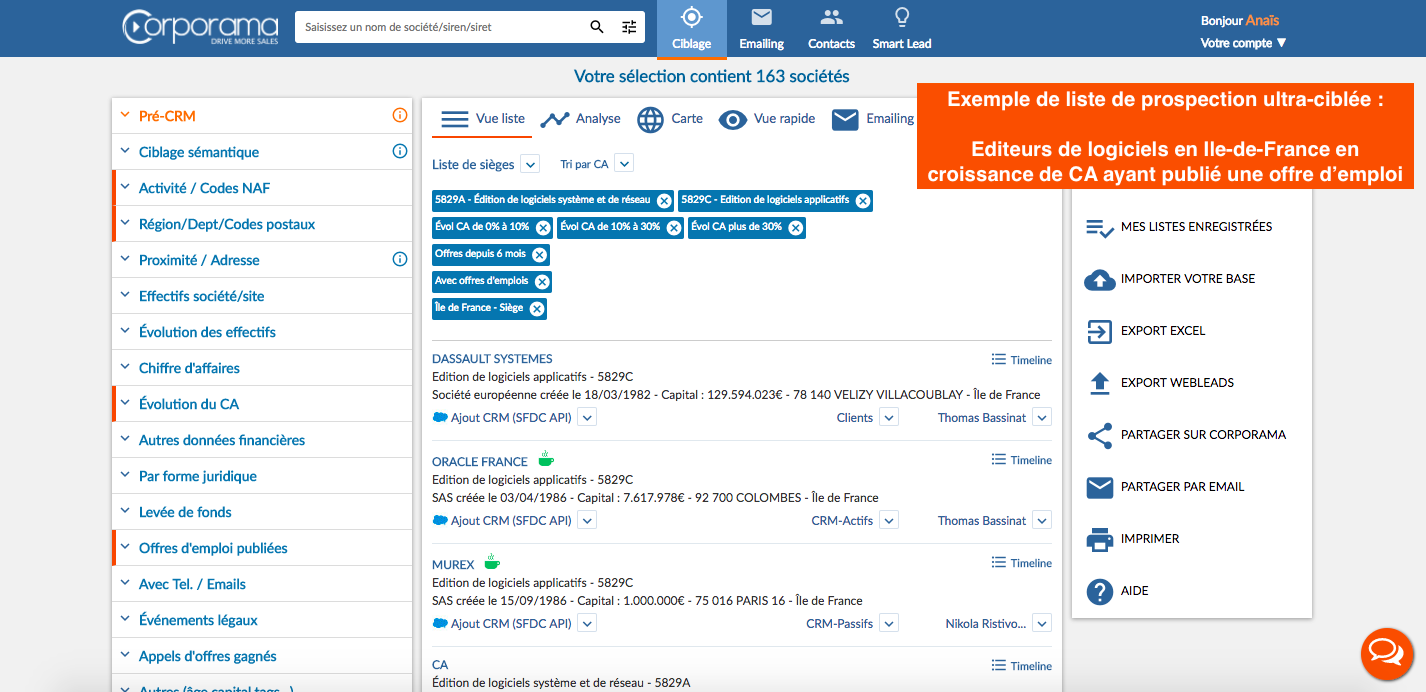This screenshot has width=1426, height=692.
Task: Click the Importer votre base cloud icon
Action: tap(1099, 280)
